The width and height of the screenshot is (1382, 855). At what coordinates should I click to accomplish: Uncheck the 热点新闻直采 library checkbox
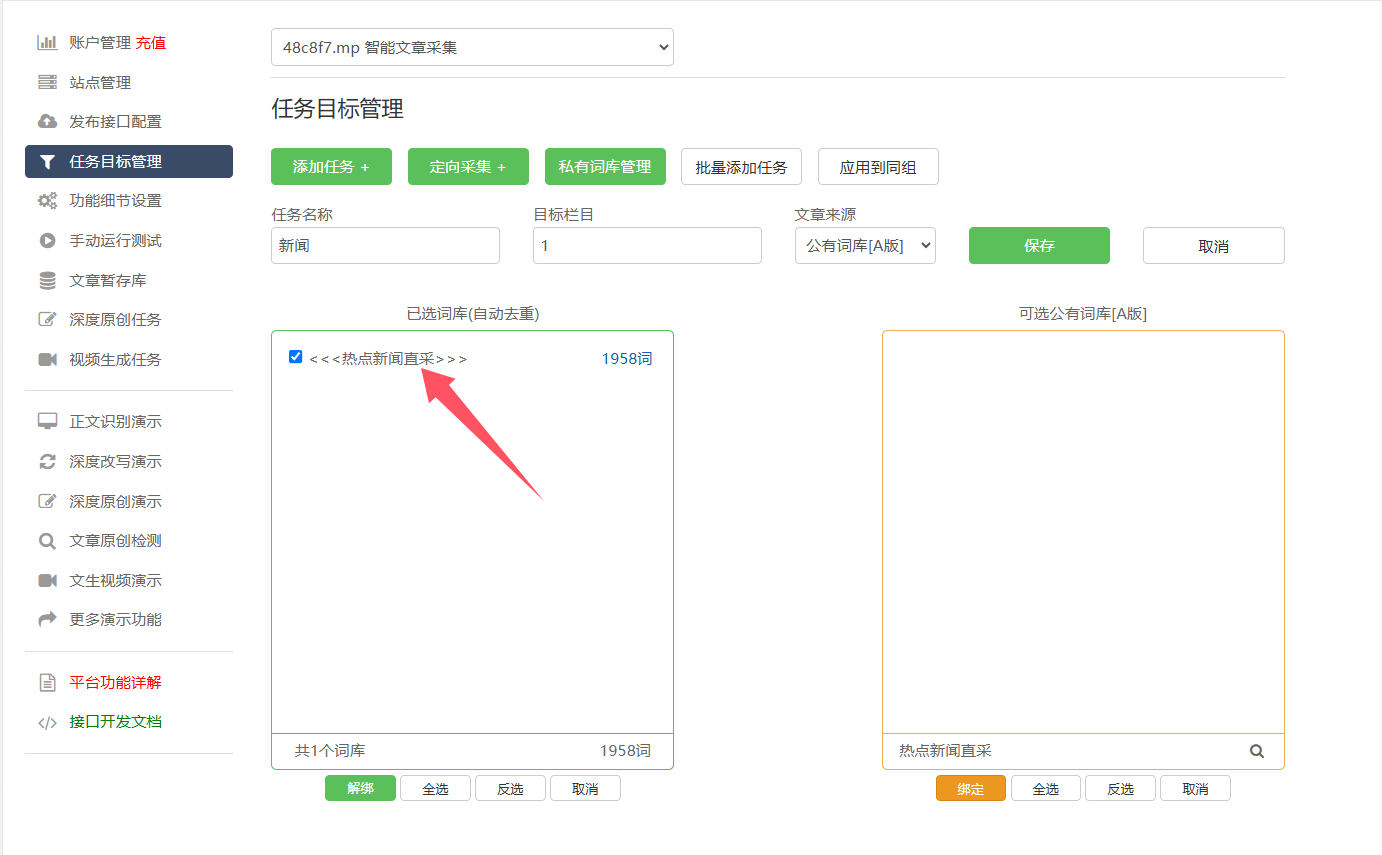tap(295, 357)
